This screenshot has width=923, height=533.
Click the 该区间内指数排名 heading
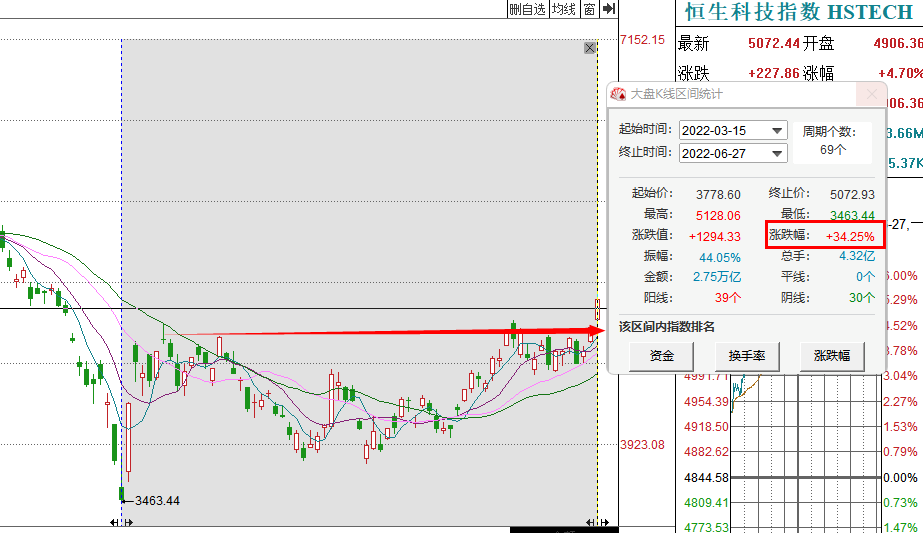tap(667, 327)
